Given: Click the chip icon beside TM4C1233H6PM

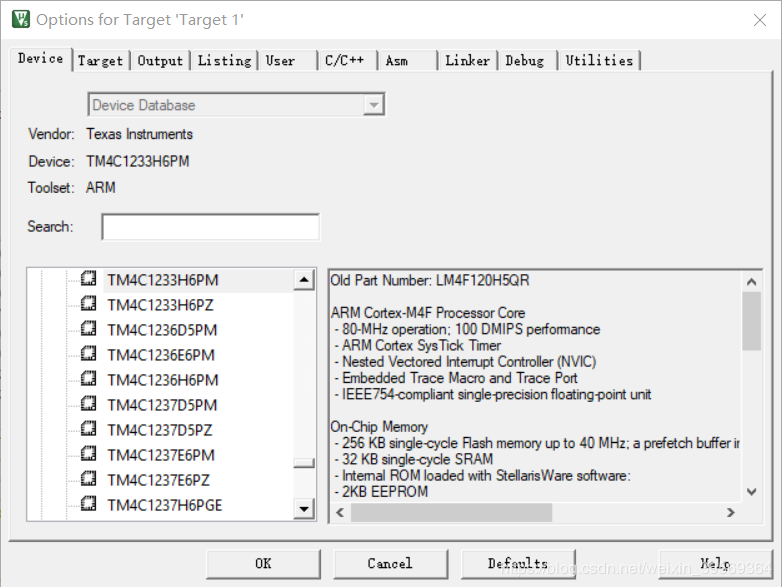Looking at the screenshot, I should pos(88,278).
